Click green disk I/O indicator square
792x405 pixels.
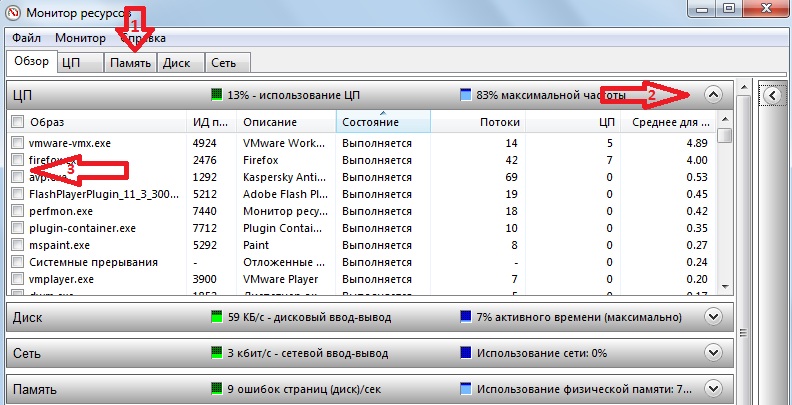217,317
